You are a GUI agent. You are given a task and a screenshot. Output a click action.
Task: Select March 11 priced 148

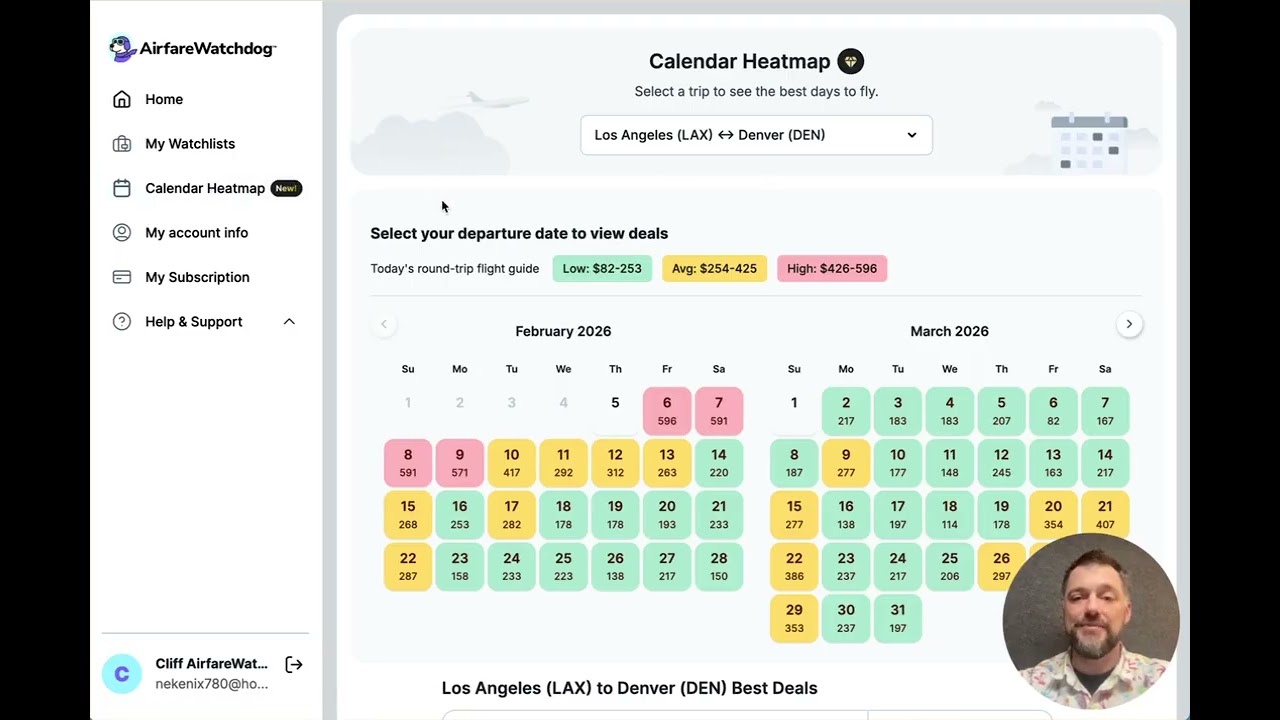(950, 463)
